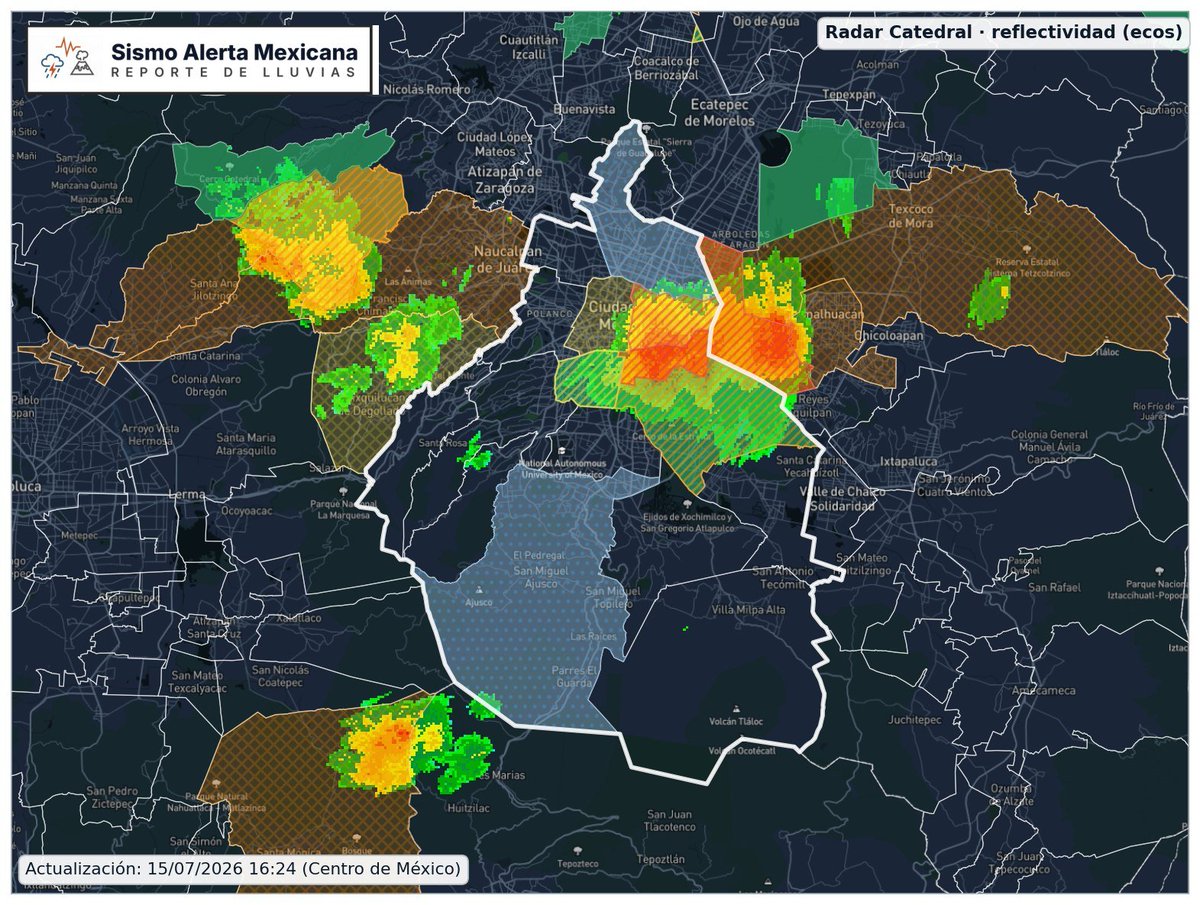Click the Villa Milpa Alta label
This screenshot has height=905, width=1200.
(749, 610)
